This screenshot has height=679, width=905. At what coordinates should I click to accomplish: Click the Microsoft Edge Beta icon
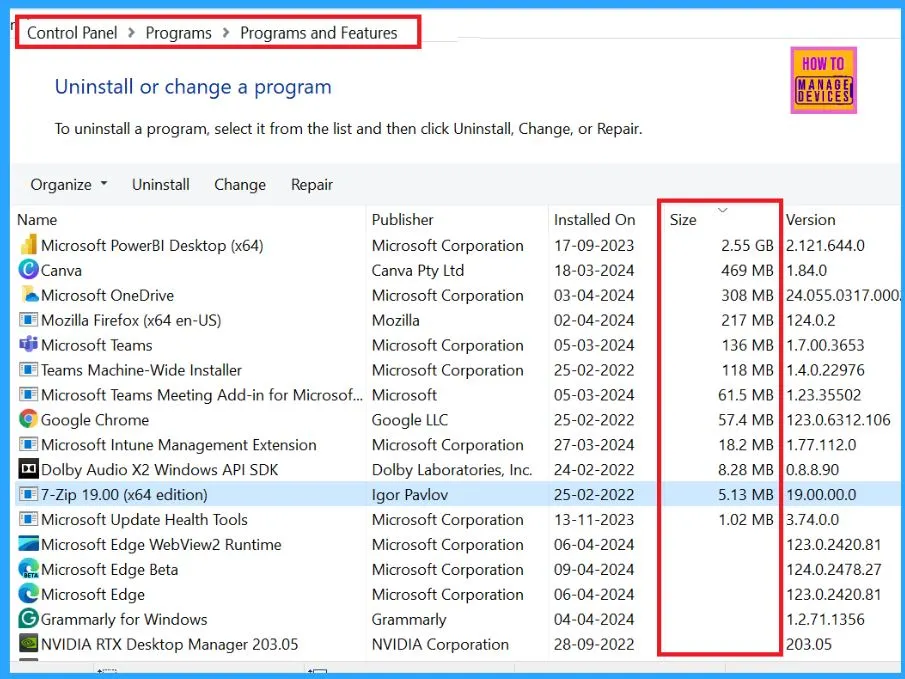click(x=28, y=569)
